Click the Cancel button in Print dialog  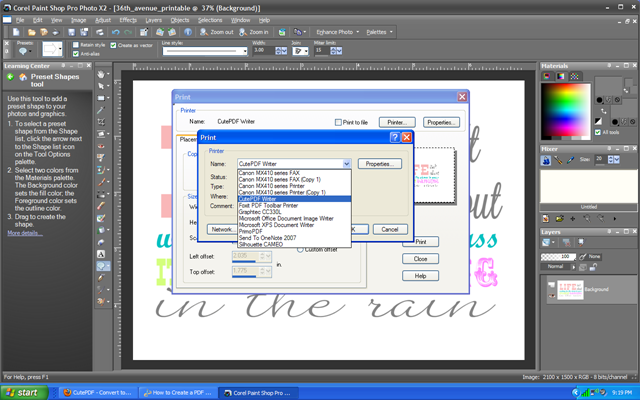(x=390, y=229)
